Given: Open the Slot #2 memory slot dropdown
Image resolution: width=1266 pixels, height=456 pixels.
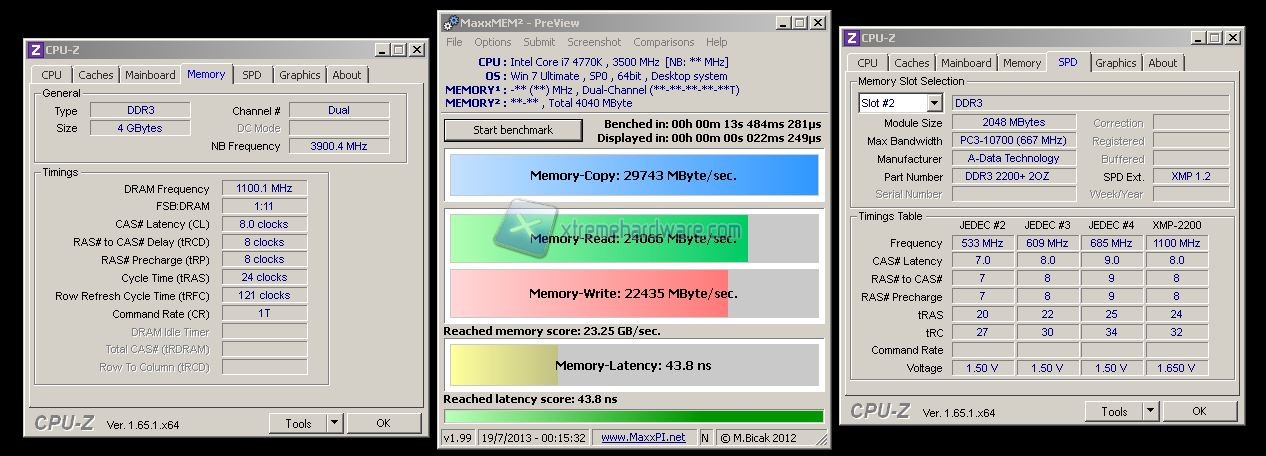Looking at the screenshot, I should point(933,103).
